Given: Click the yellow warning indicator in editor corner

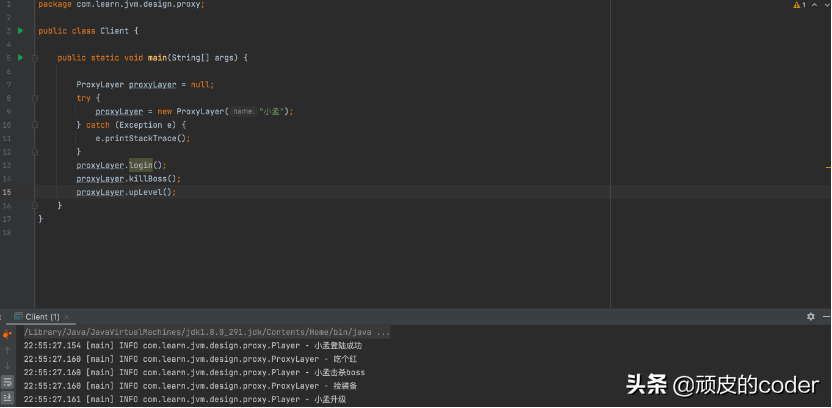Looking at the screenshot, I should [797, 5].
